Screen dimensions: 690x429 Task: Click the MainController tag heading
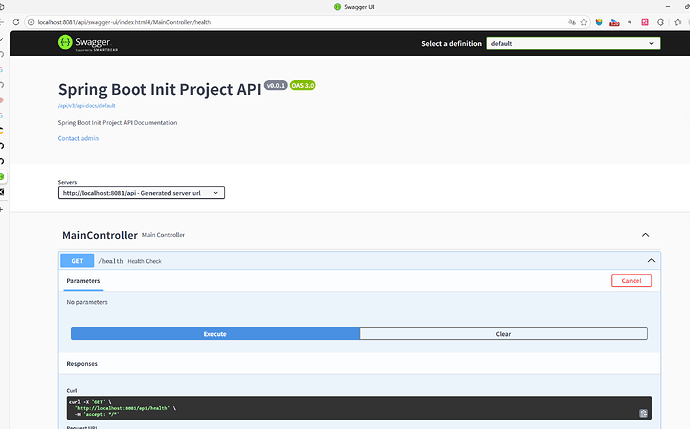pyautogui.click(x=100, y=235)
